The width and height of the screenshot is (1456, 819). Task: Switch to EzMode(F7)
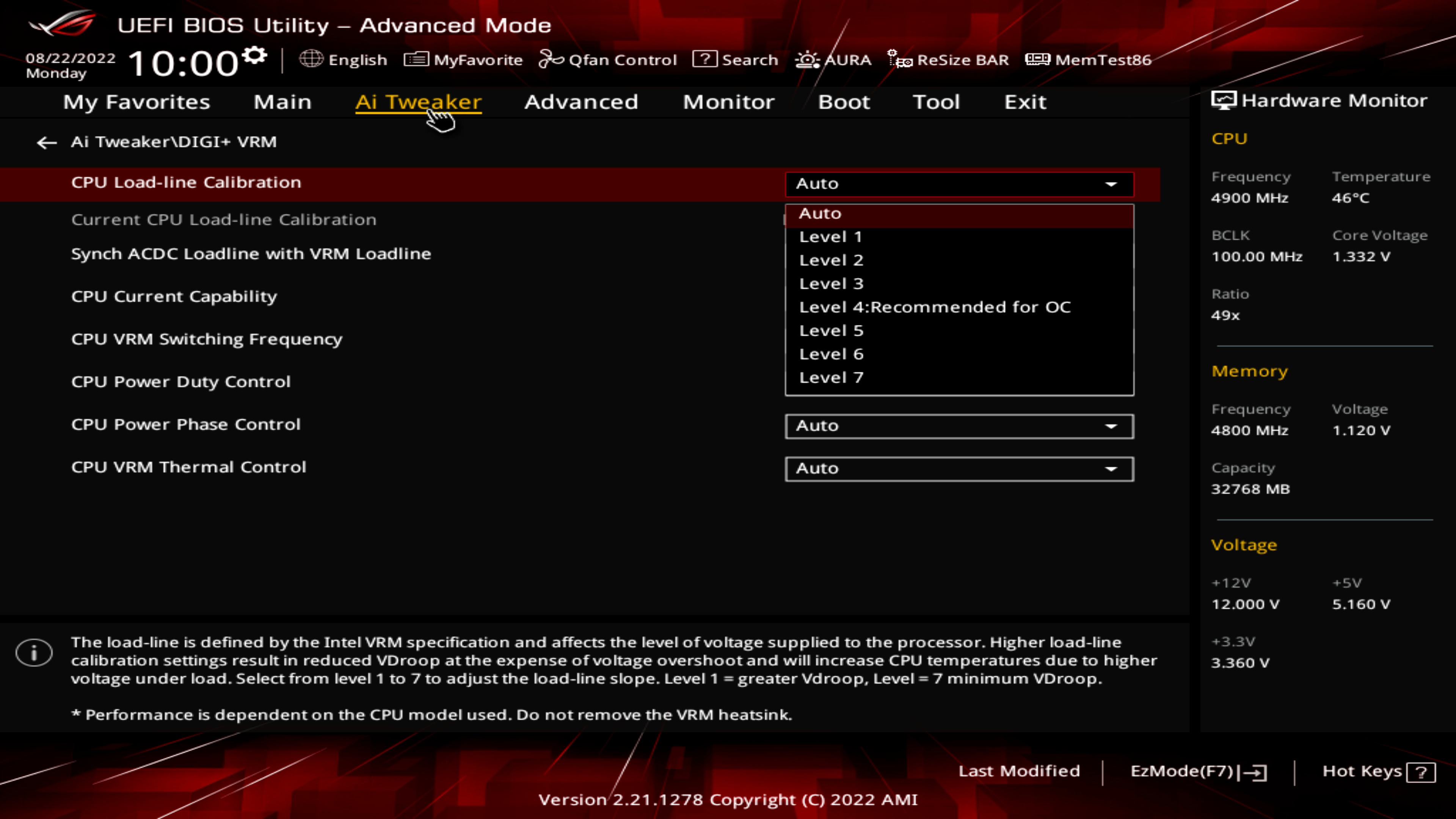[x=1198, y=772]
